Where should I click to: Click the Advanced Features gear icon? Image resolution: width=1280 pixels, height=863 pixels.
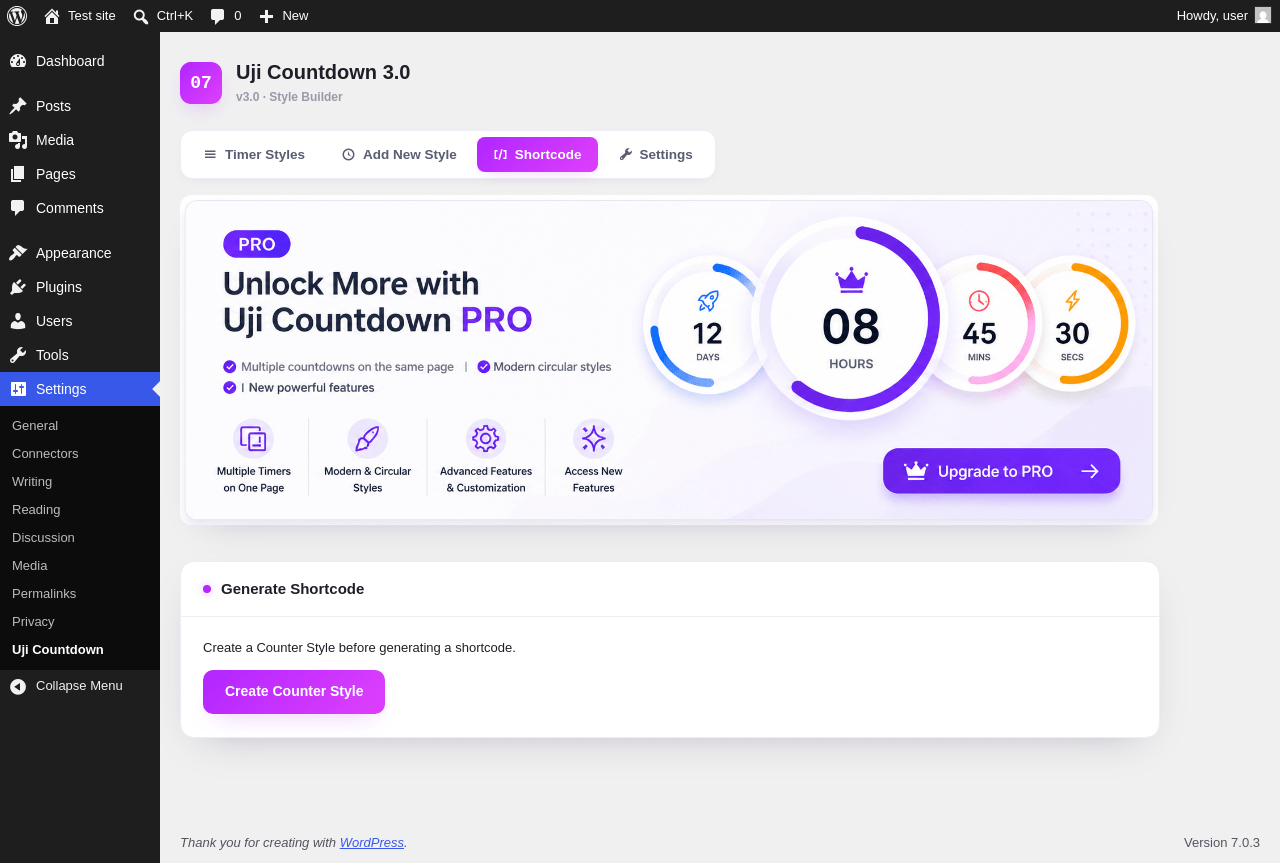click(486, 439)
